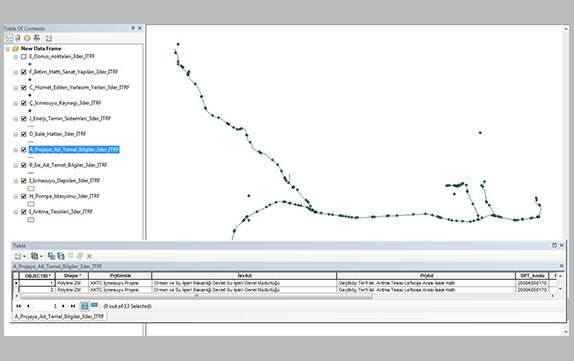574x361 pixels.
Task: Select the I_Icmesuyu_Depolari layer name
Action: coord(64,180)
